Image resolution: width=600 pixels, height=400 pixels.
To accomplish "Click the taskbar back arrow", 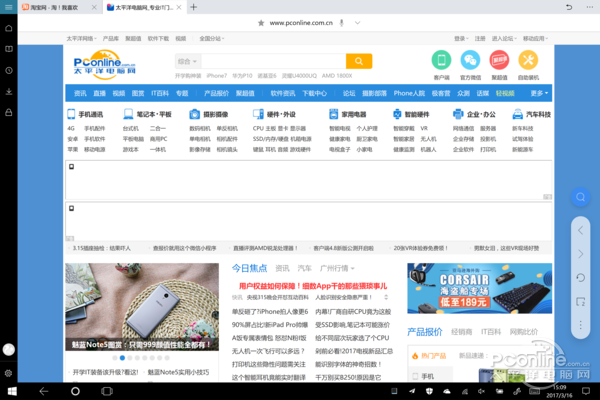I will pos(44,391).
